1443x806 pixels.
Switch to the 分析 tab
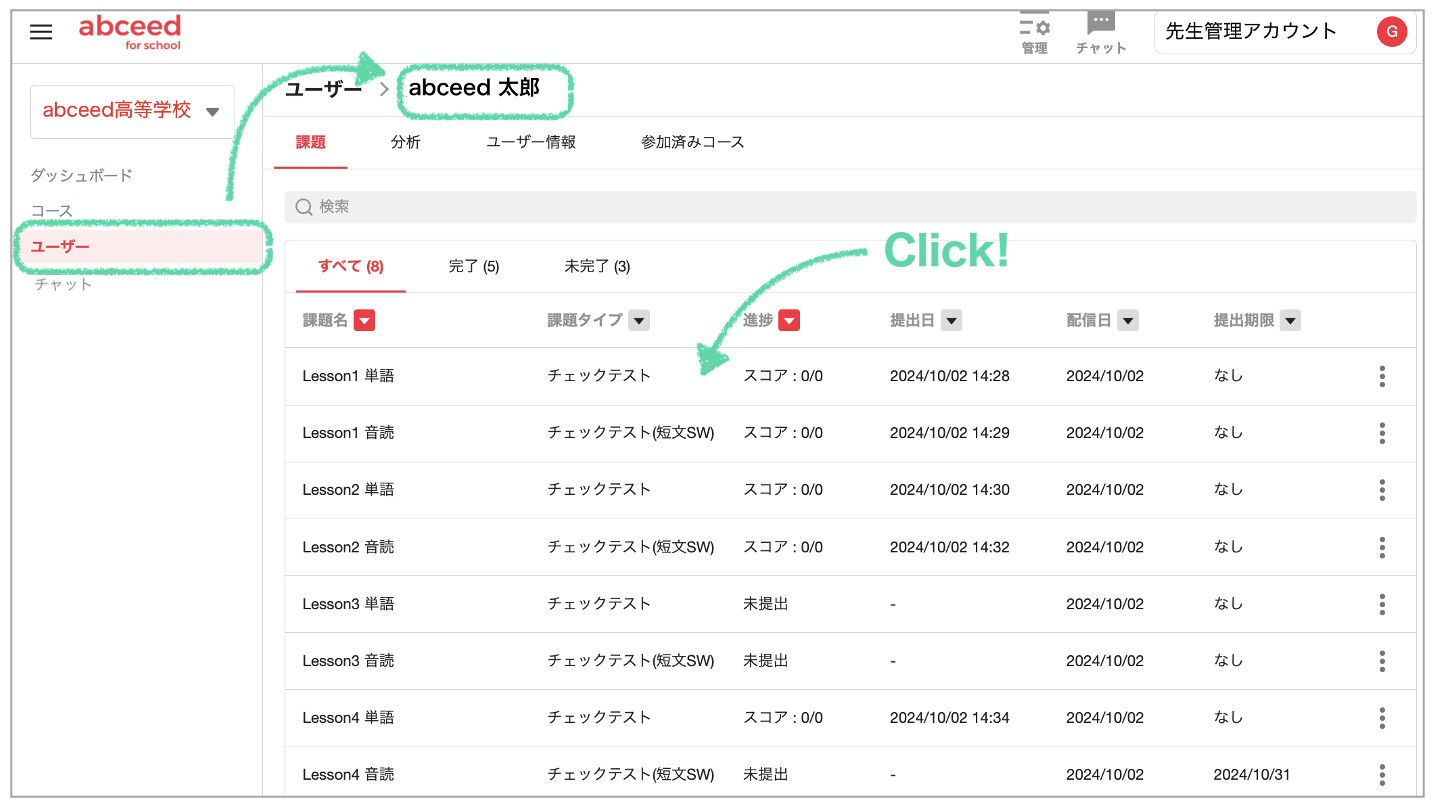point(406,142)
